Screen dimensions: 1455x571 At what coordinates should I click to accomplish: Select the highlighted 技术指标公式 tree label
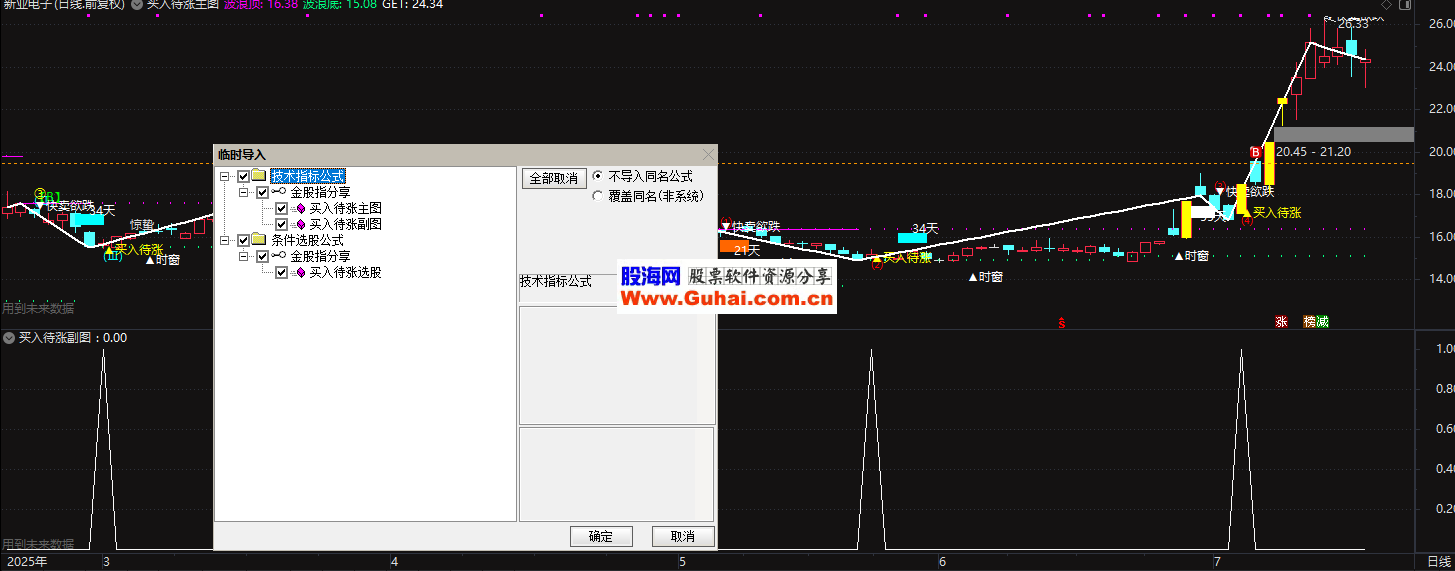point(308,176)
